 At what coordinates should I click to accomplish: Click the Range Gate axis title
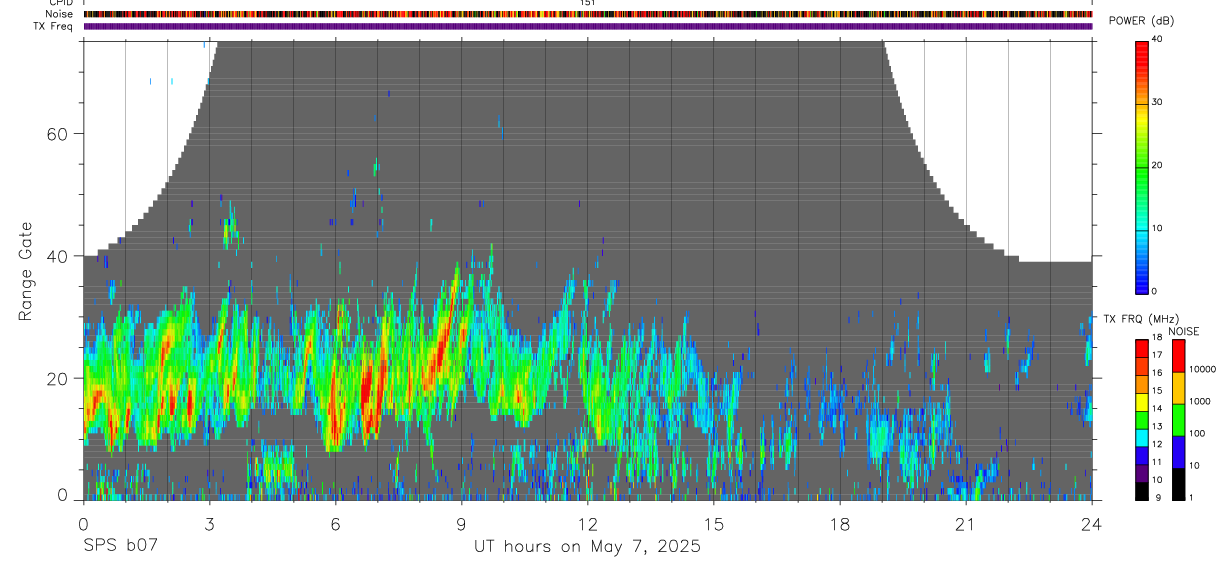pos(26,271)
